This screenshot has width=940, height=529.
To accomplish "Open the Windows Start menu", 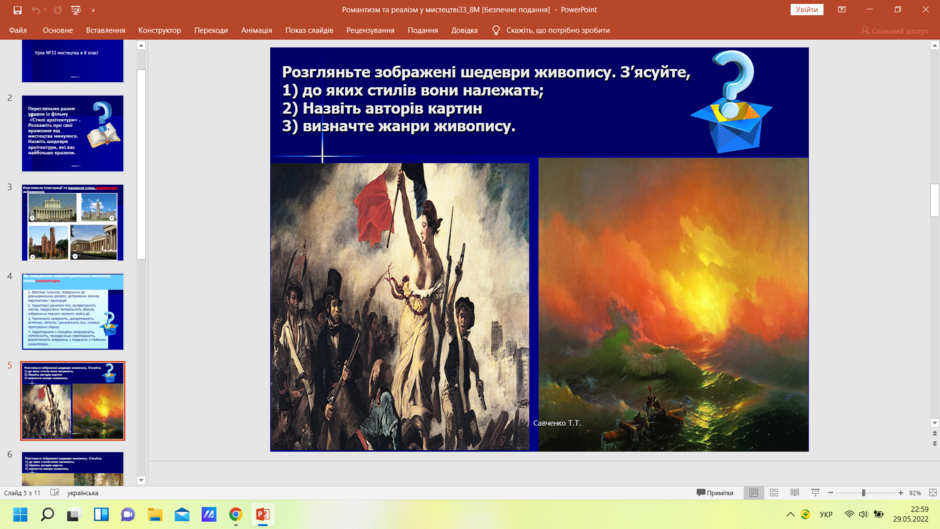I will [20, 515].
